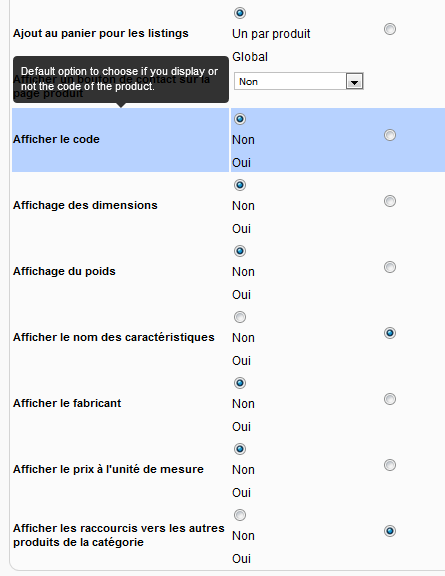Pick the "Non" radio for Affichage des dimensions
This screenshot has width=445, height=576.
pyautogui.click(x=240, y=185)
